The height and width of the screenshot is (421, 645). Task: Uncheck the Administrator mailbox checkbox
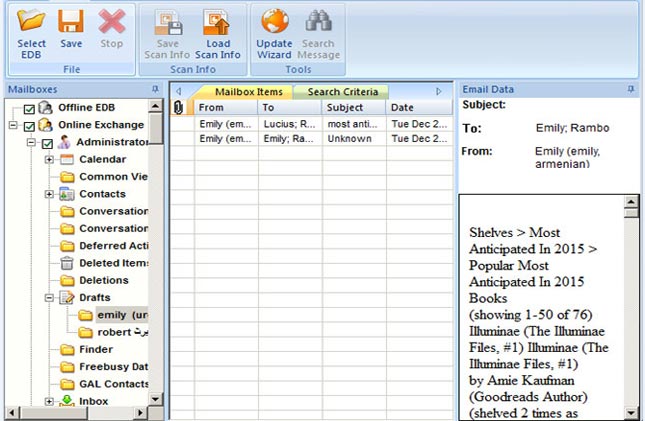tap(47, 143)
